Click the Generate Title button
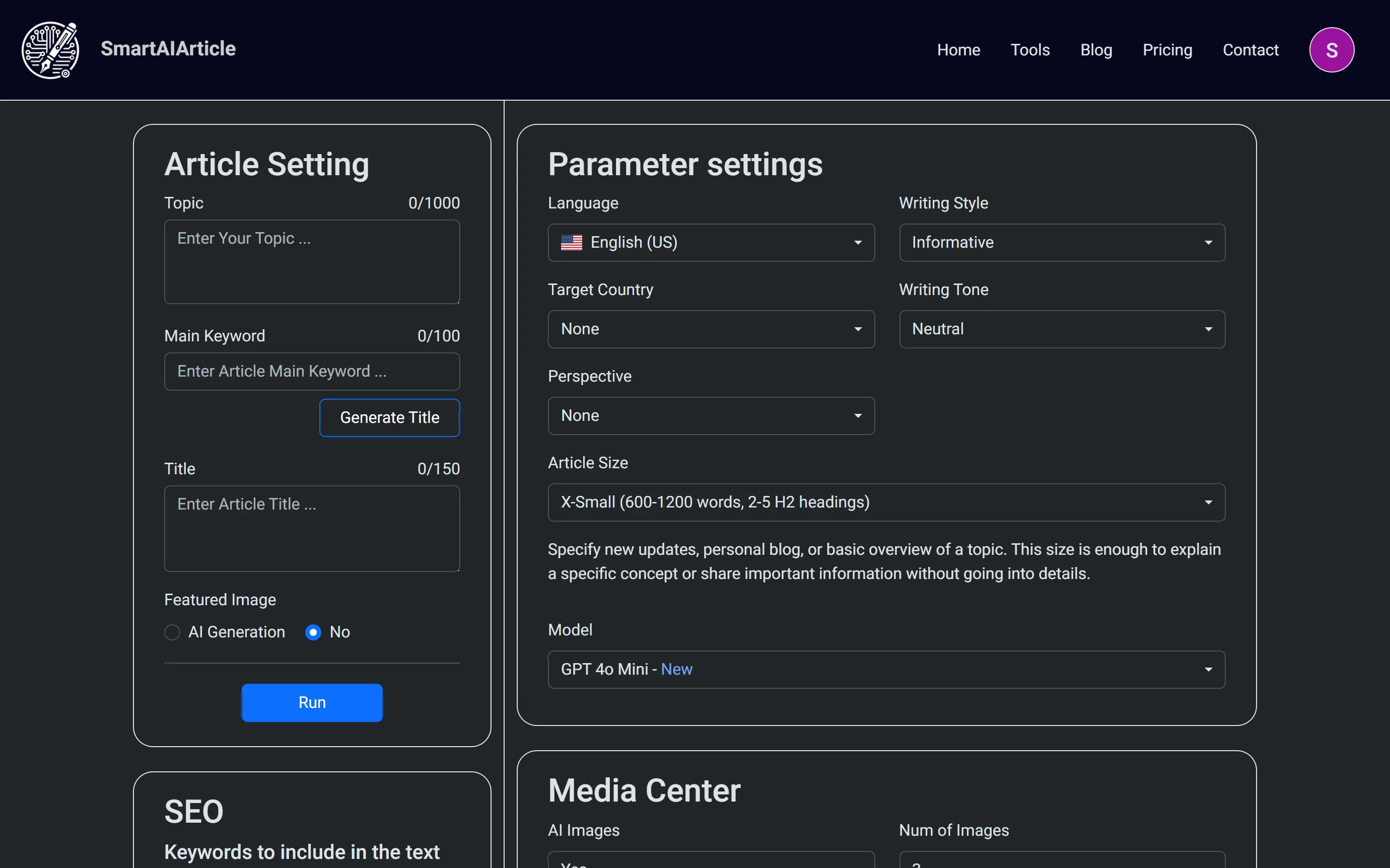This screenshot has width=1390, height=868. tap(390, 417)
